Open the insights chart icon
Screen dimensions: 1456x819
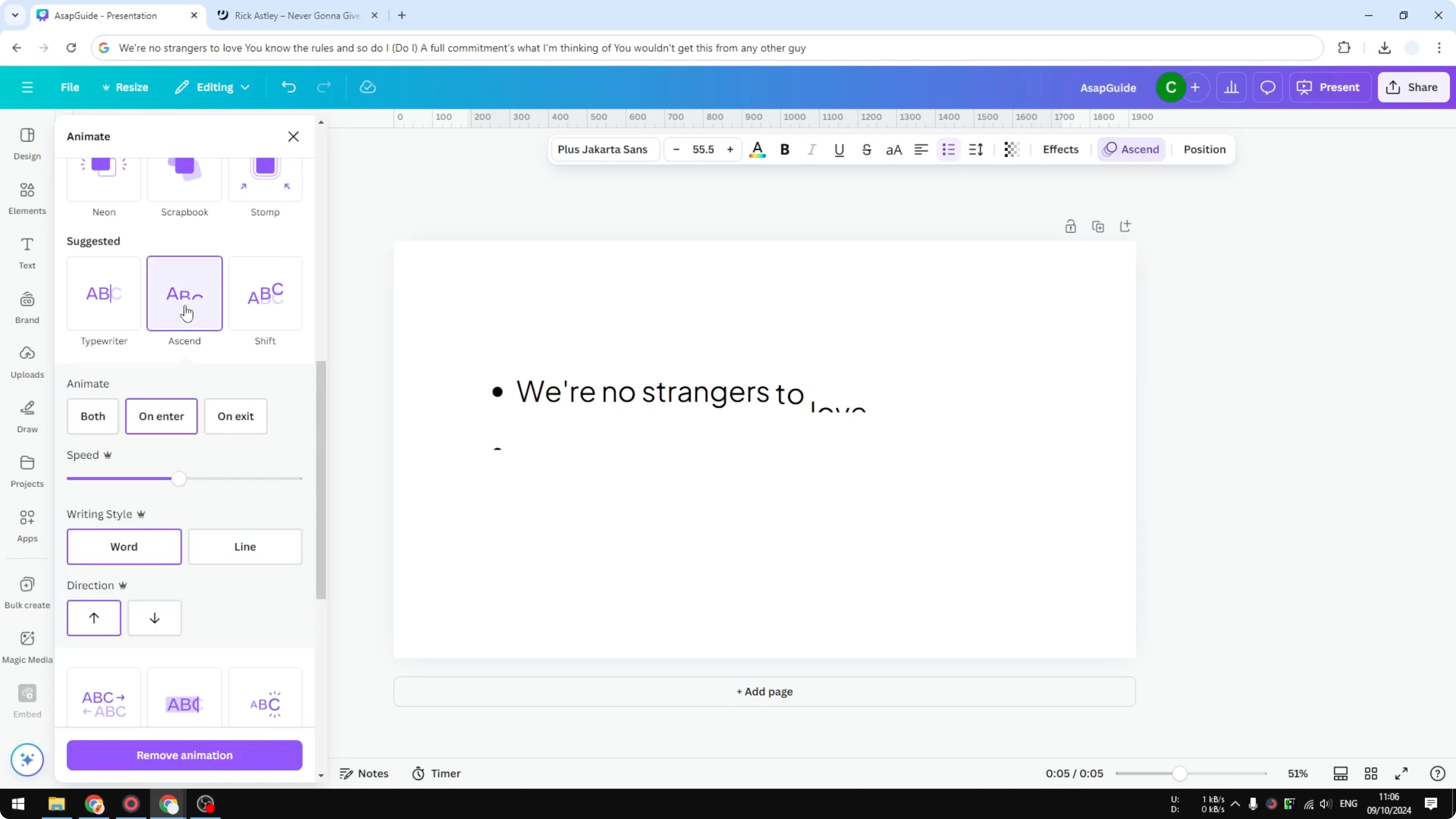[1231, 87]
